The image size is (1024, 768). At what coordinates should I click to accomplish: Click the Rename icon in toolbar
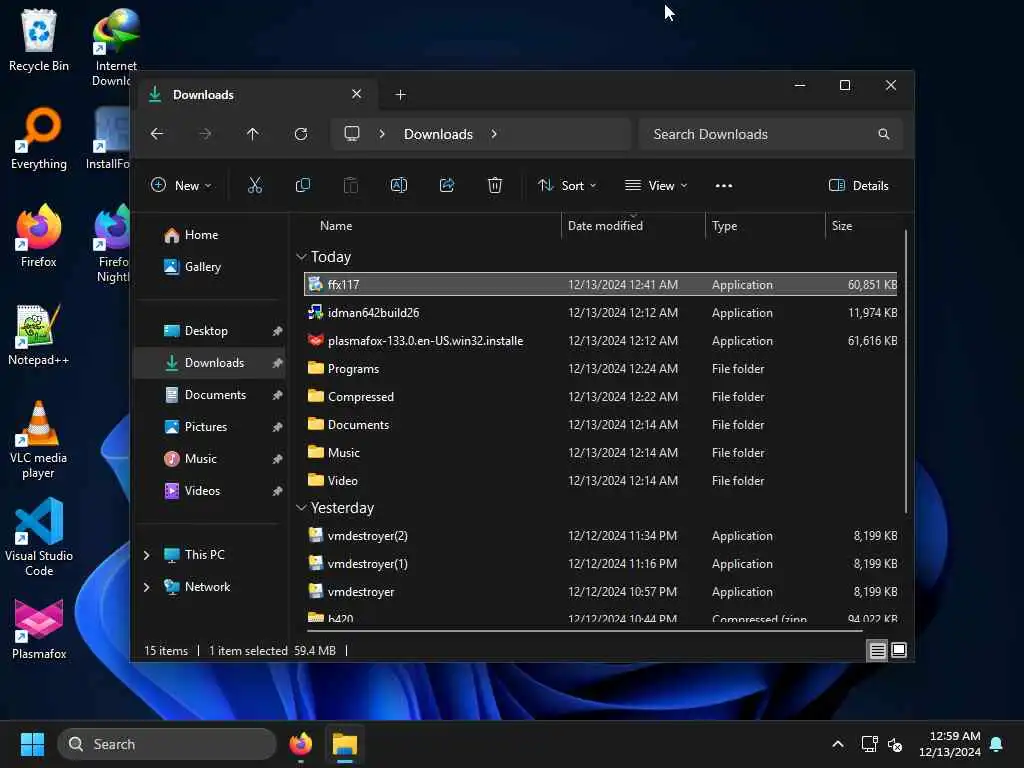tap(399, 186)
